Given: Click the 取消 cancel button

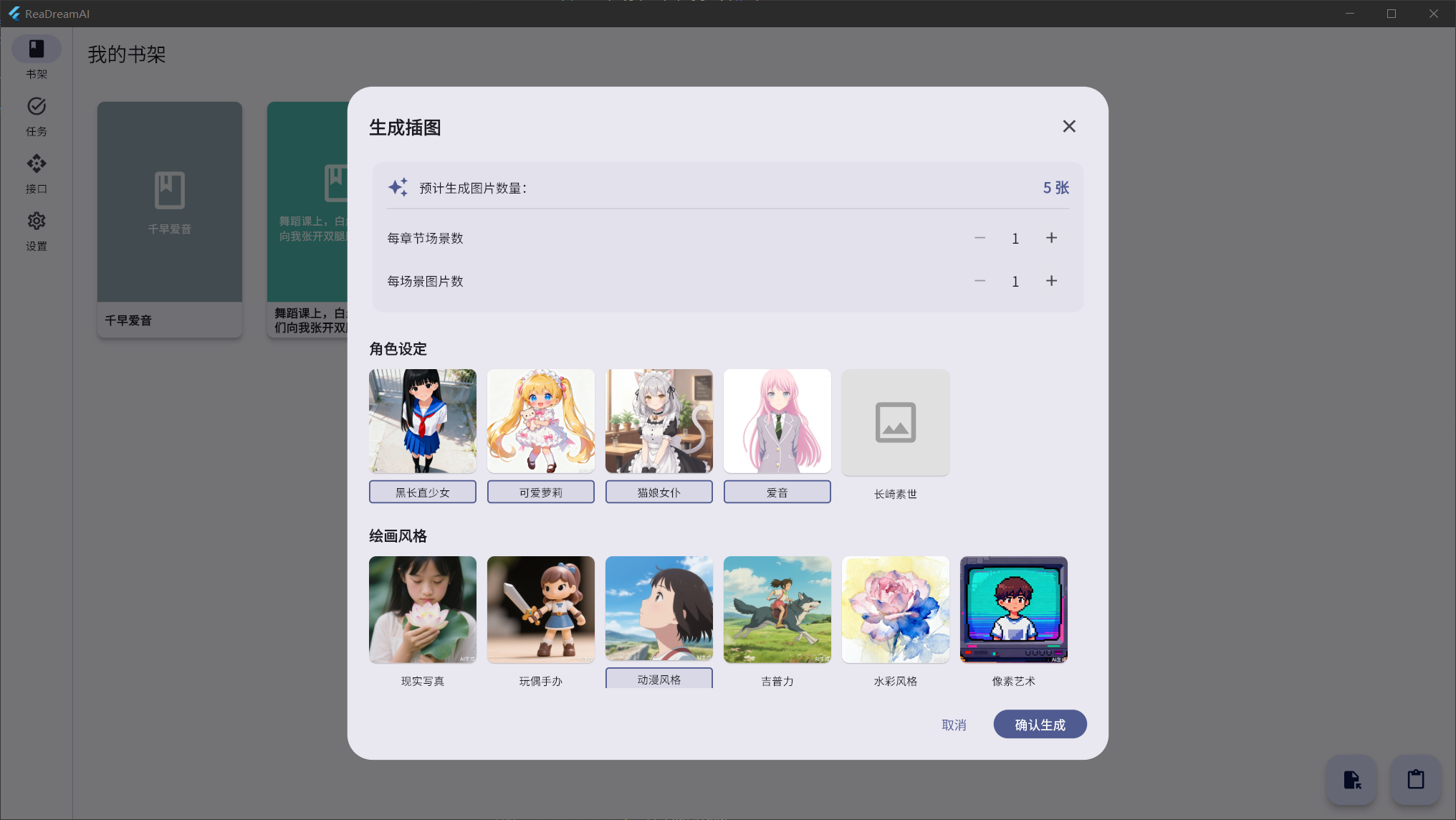Looking at the screenshot, I should tap(954, 725).
